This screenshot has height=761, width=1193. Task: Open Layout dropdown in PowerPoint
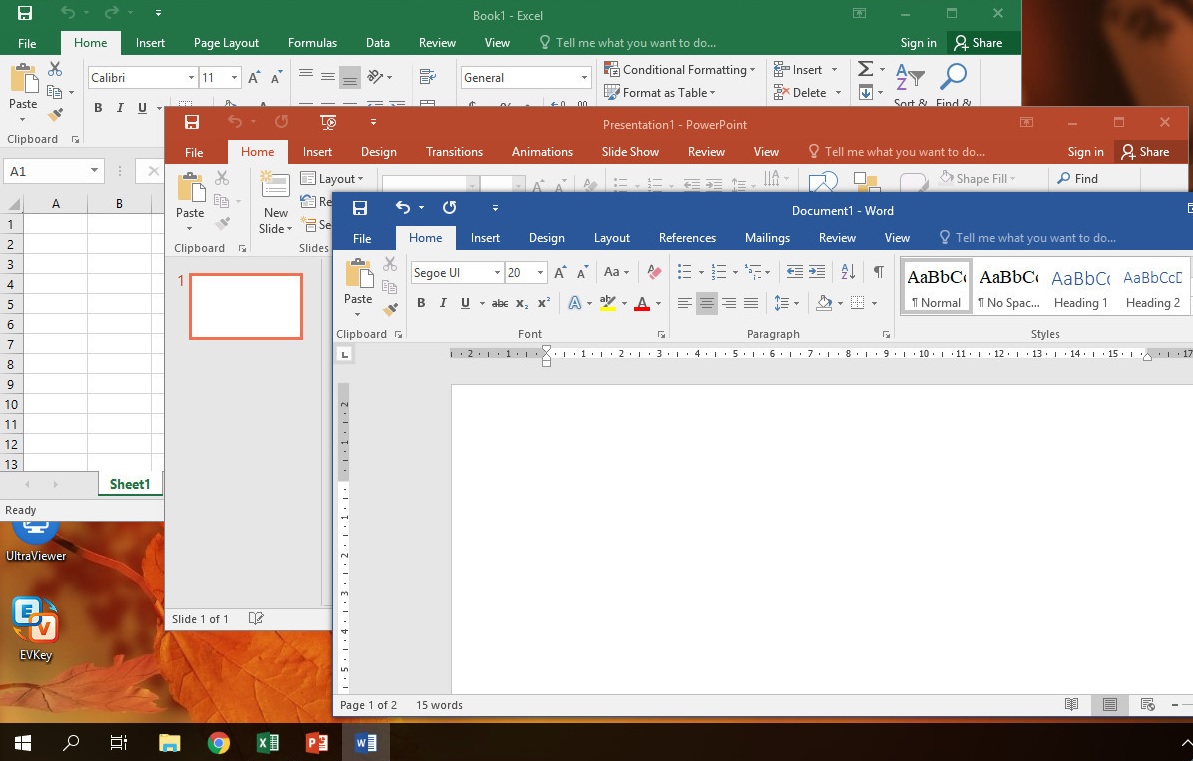point(332,178)
